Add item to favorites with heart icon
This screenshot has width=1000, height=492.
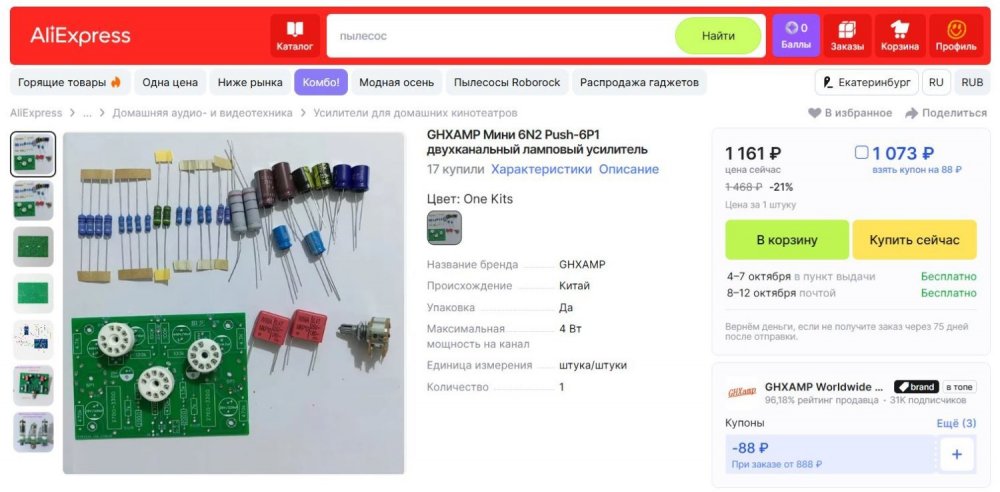pos(814,113)
